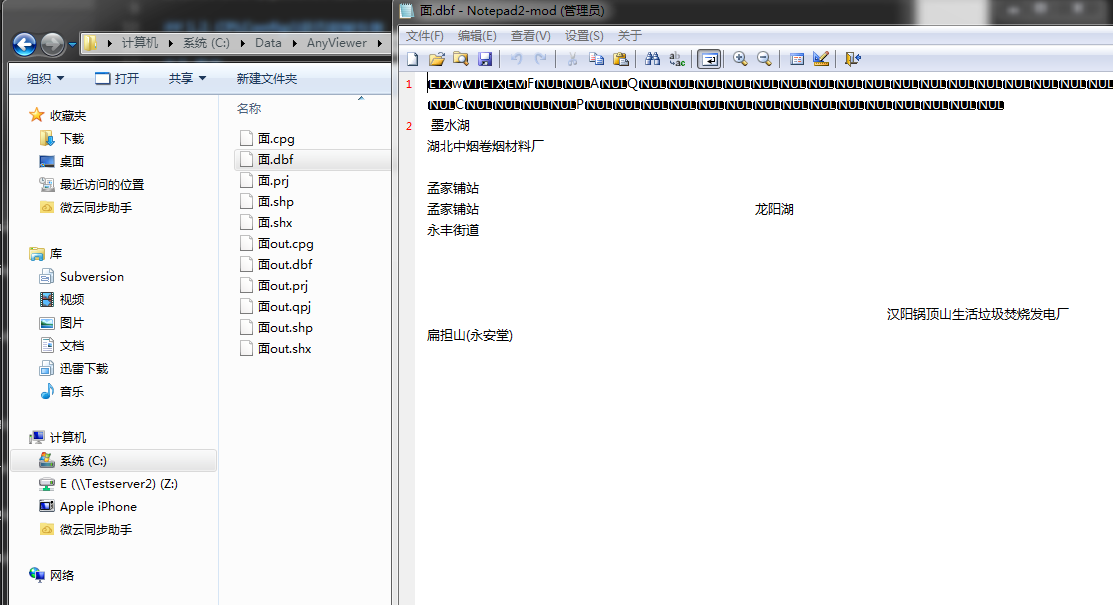The height and width of the screenshot is (605, 1113).
Task: Open the 设置(S) menu
Action: (584, 36)
